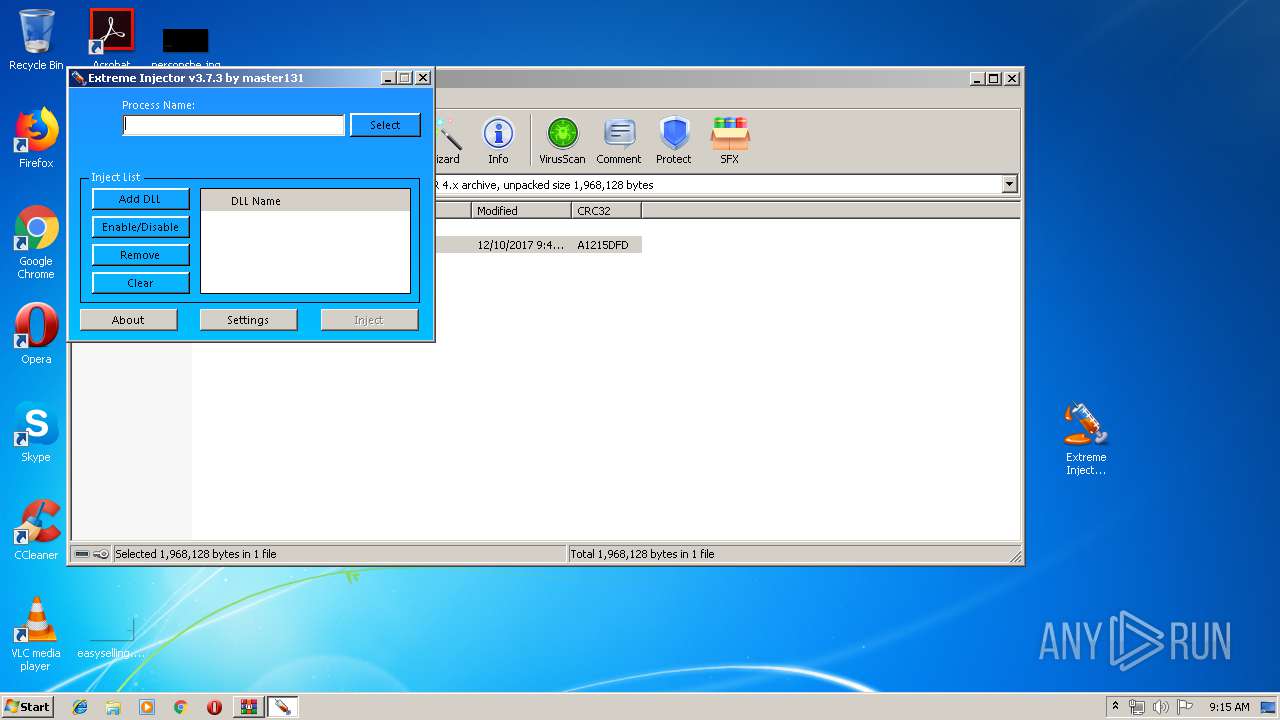1280x720 pixels.
Task: Sort by Modified column in WinRAR
Action: 521,210
